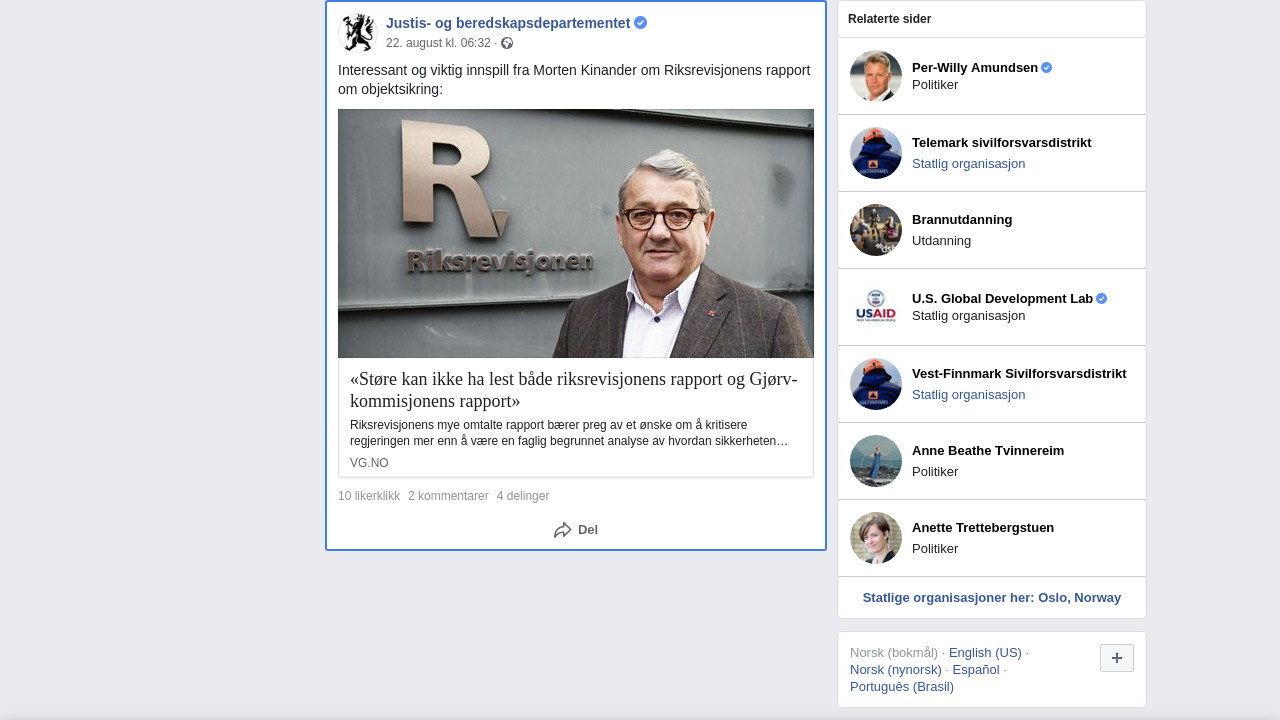Click the Justis- og beredskapsdepartementet profile avatar
The image size is (1280, 720).
pyautogui.click(x=358, y=33)
